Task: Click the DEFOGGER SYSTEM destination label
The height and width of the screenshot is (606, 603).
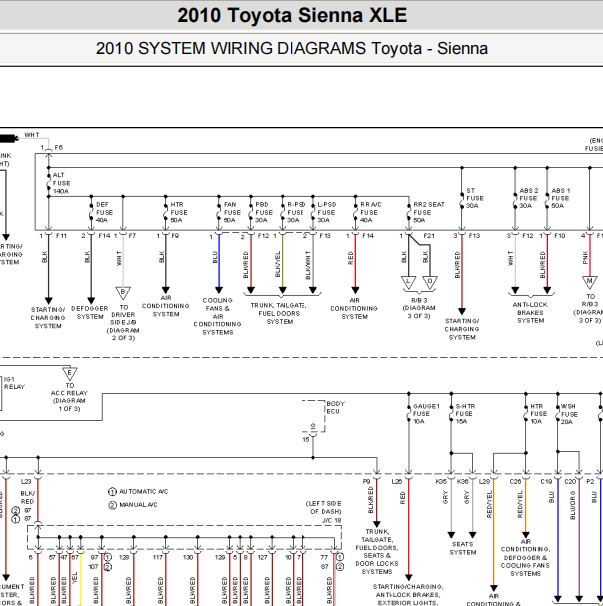Action: click(90, 312)
